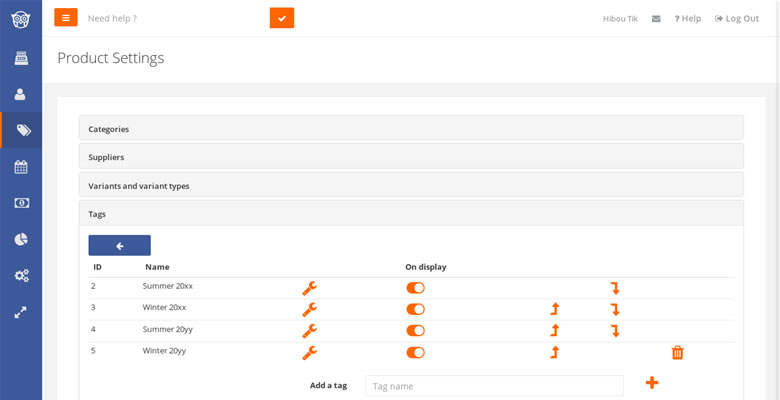Move Summer 20yy tag down
Screen dimensions: 780x400
click(615, 331)
